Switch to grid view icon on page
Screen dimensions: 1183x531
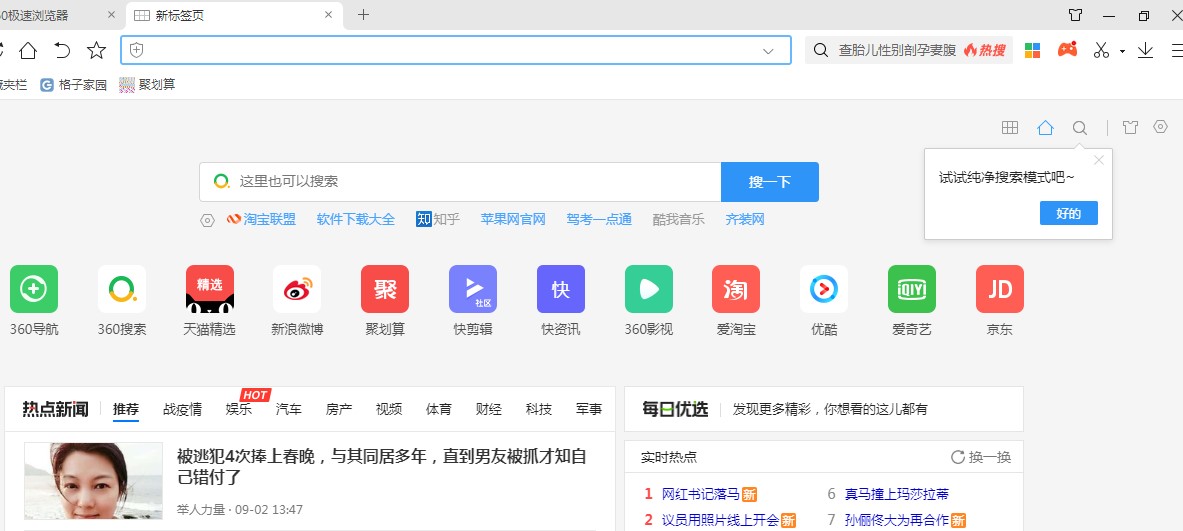[1010, 128]
